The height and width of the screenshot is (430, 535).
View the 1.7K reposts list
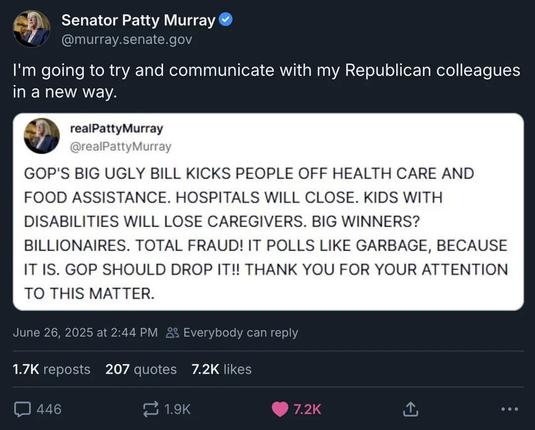click(x=52, y=369)
